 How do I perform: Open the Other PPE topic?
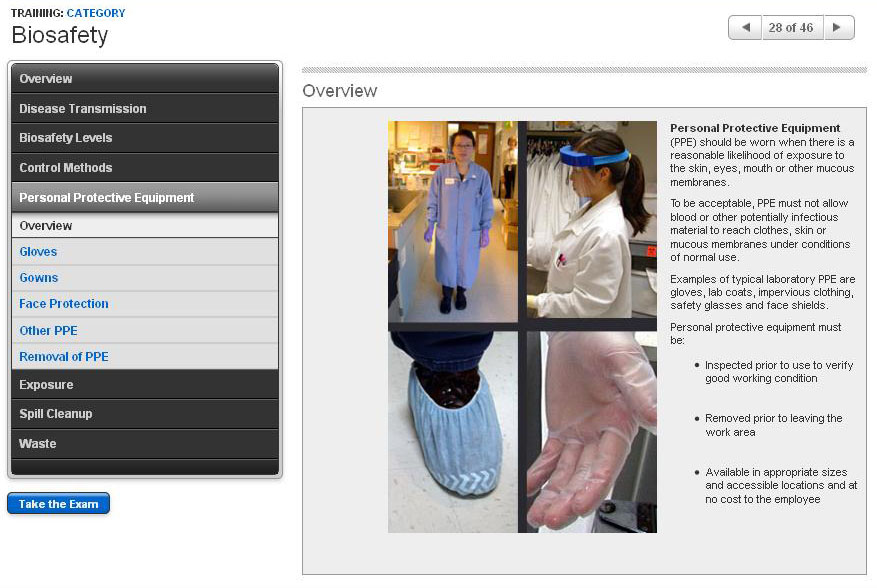pyautogui.click(x=48, y=331)
